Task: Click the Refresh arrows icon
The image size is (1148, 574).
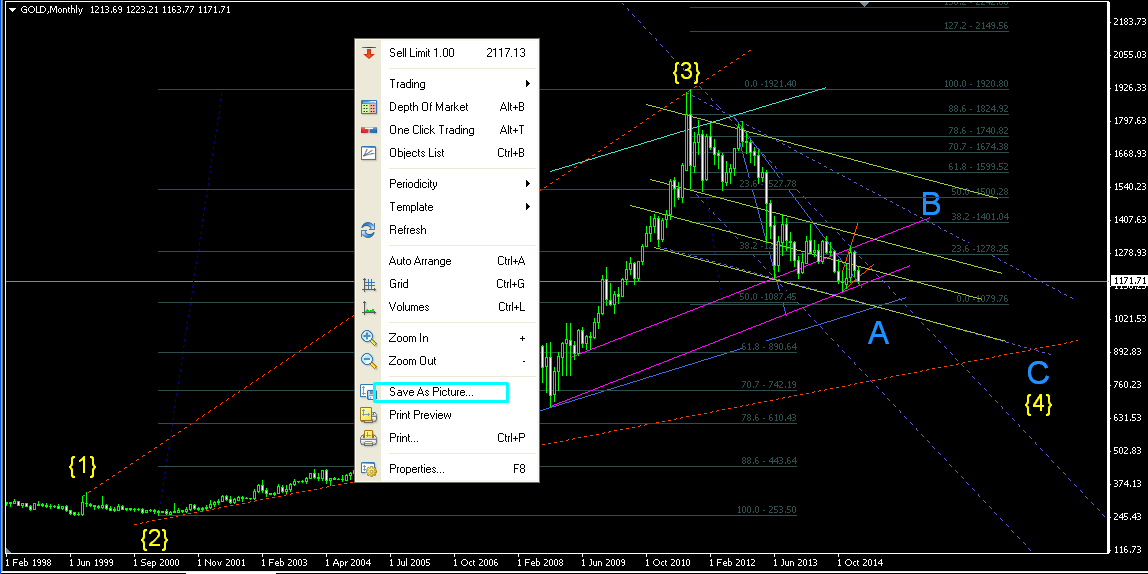Action: coord(368,230)
